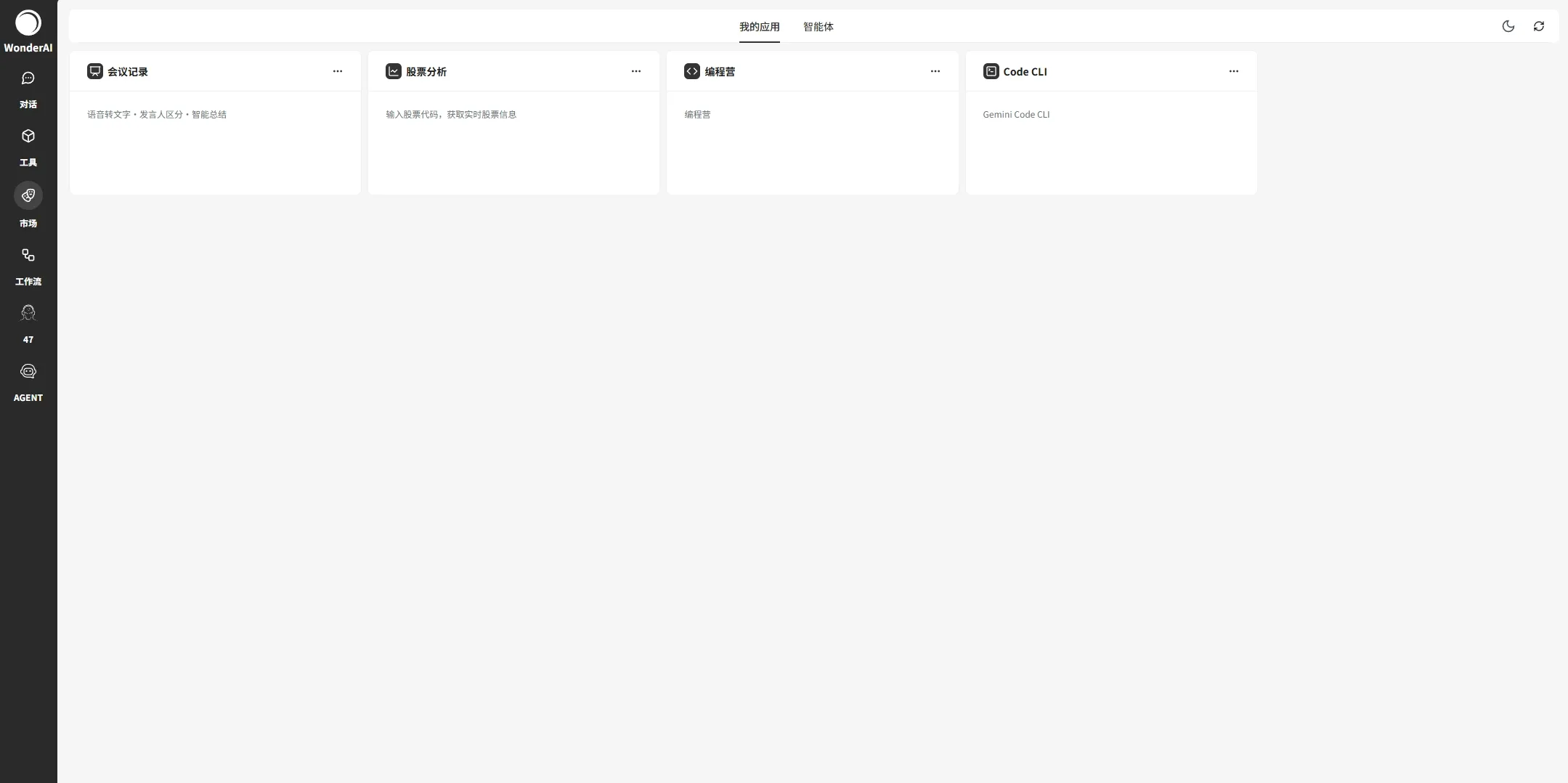
Task: Open the 会议记录 app title
Action: [128, 72]
